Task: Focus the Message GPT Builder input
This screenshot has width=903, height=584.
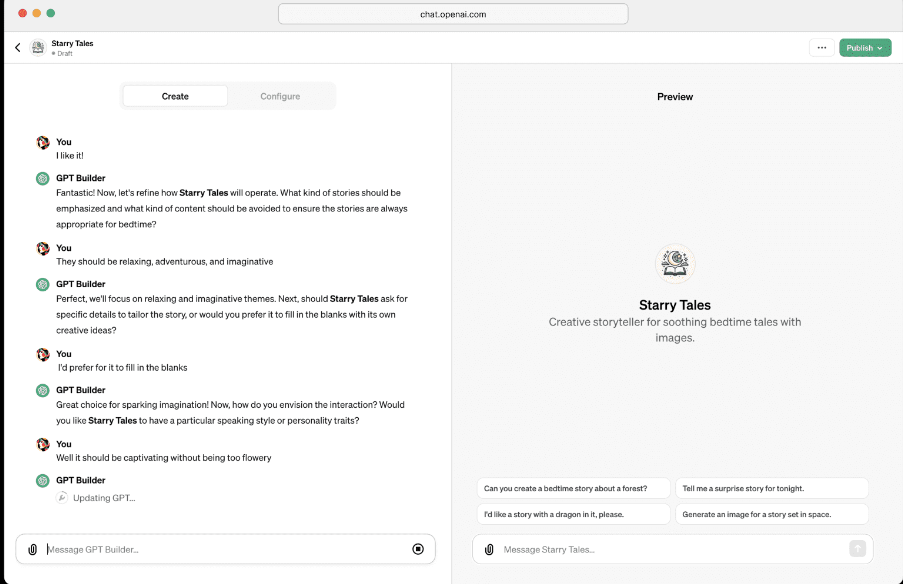Action: (227, 549)
